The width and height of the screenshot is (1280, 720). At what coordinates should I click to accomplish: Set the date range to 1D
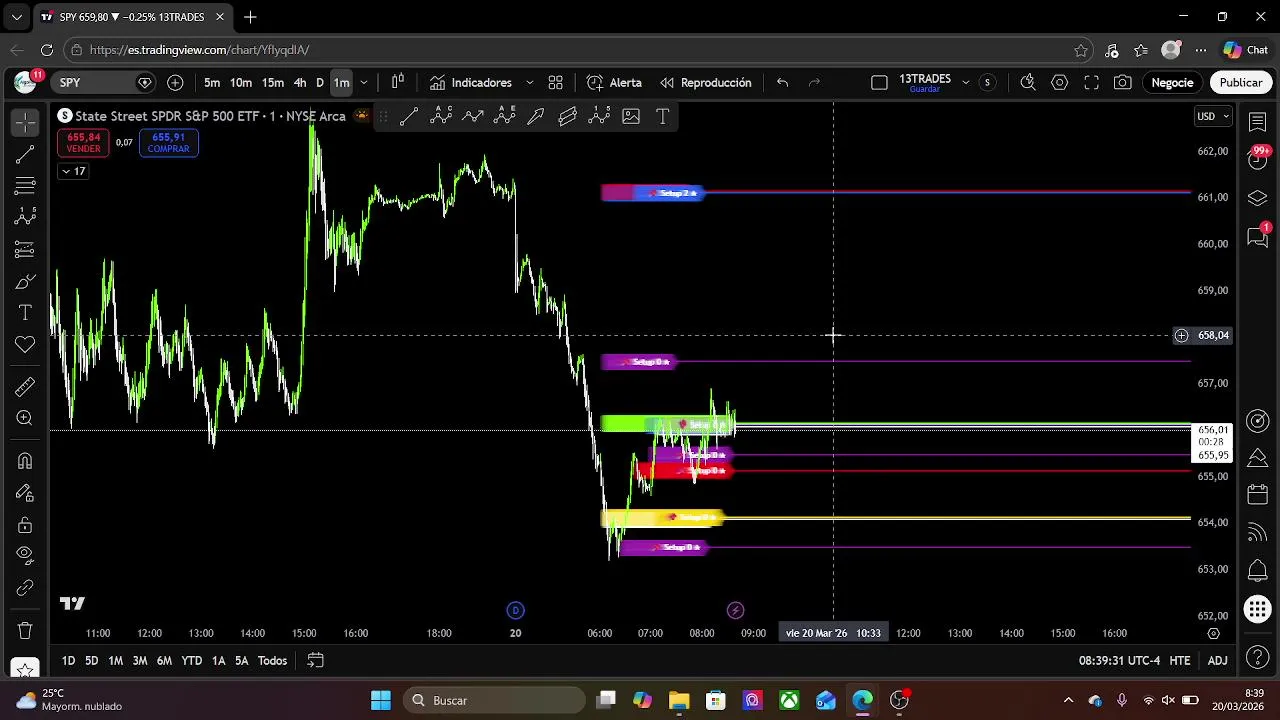pyautogui.click(x=68, y=660)
